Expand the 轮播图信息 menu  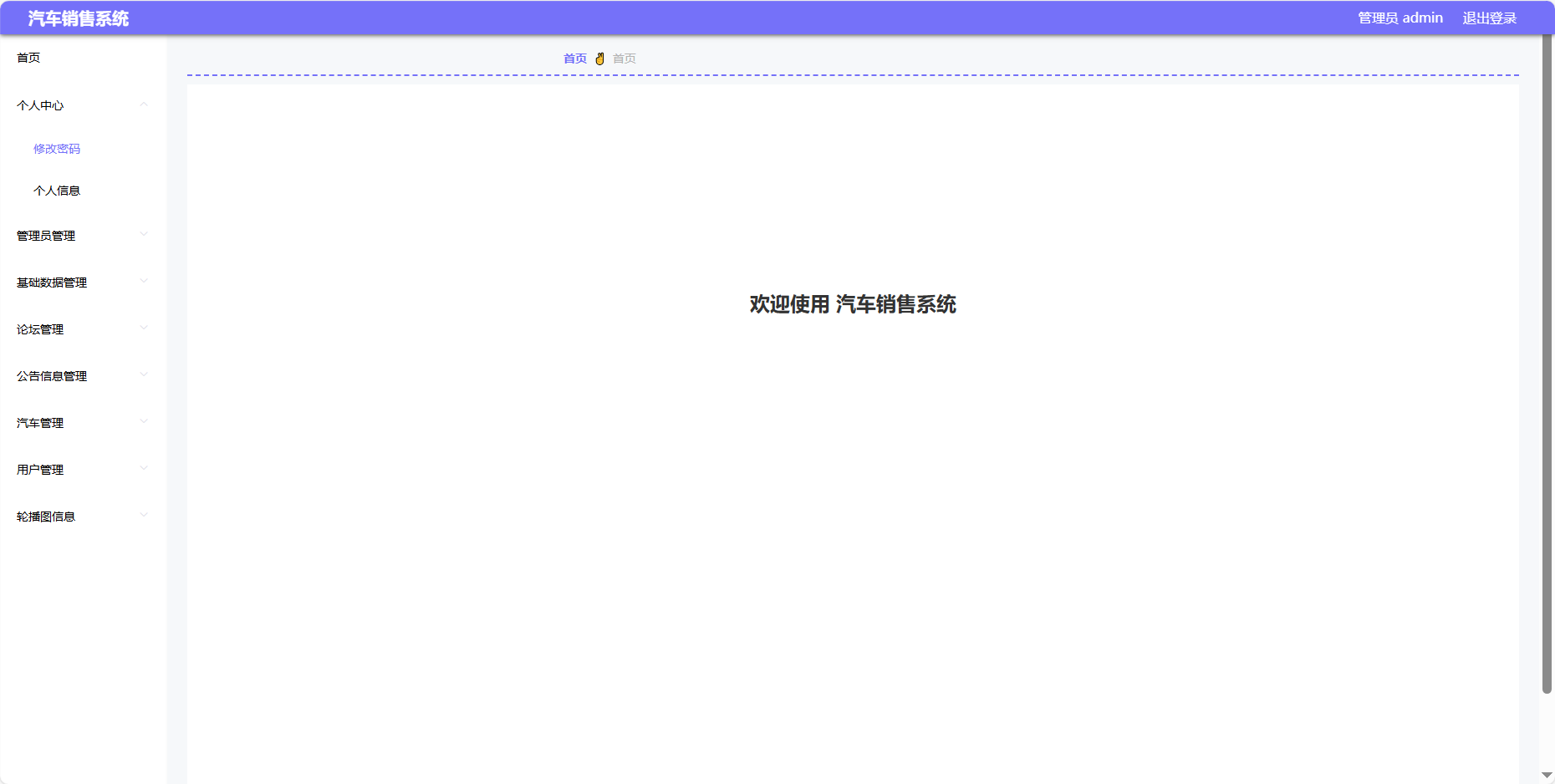coord(84,517)
